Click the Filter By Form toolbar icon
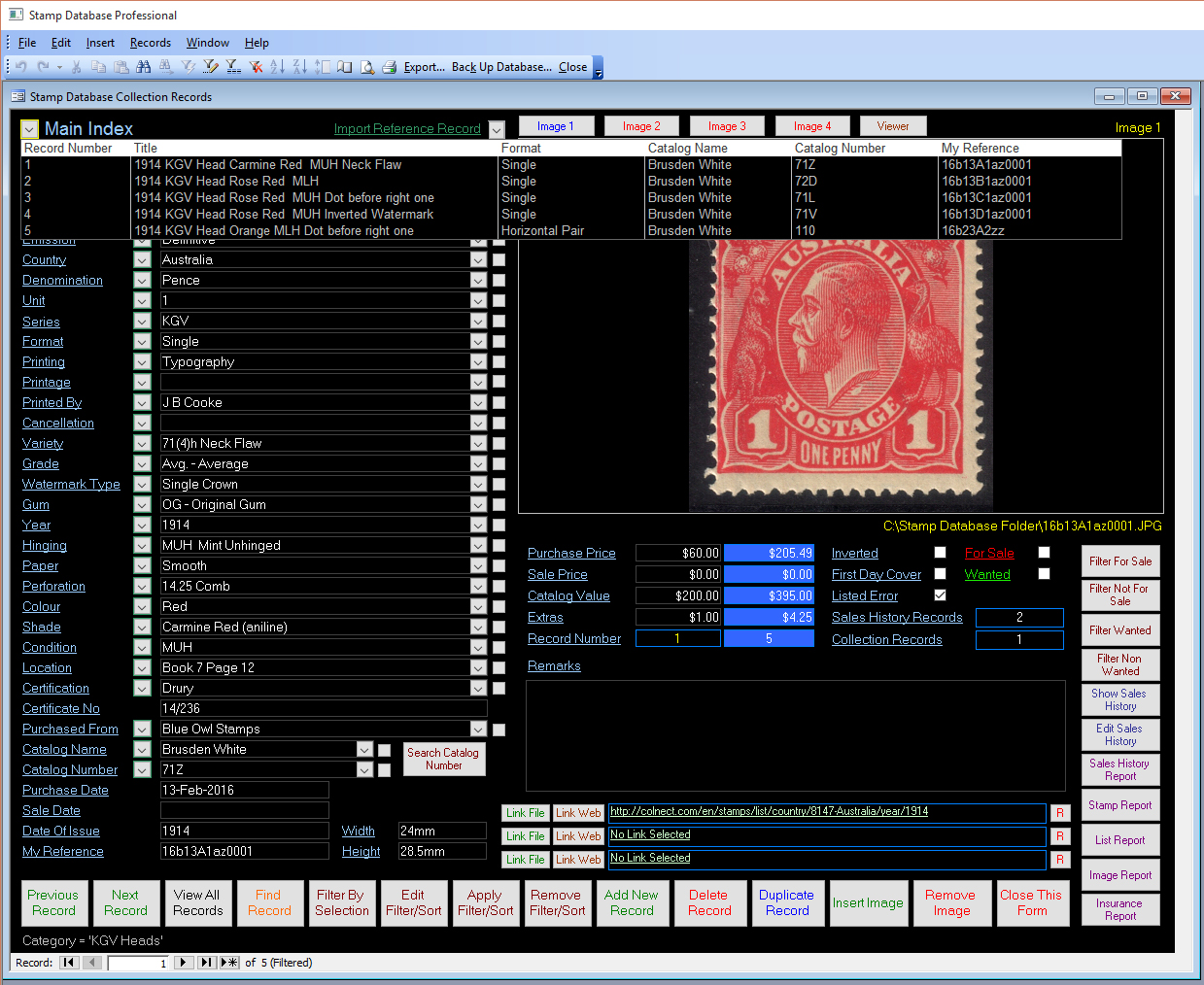 pos(211,67)
